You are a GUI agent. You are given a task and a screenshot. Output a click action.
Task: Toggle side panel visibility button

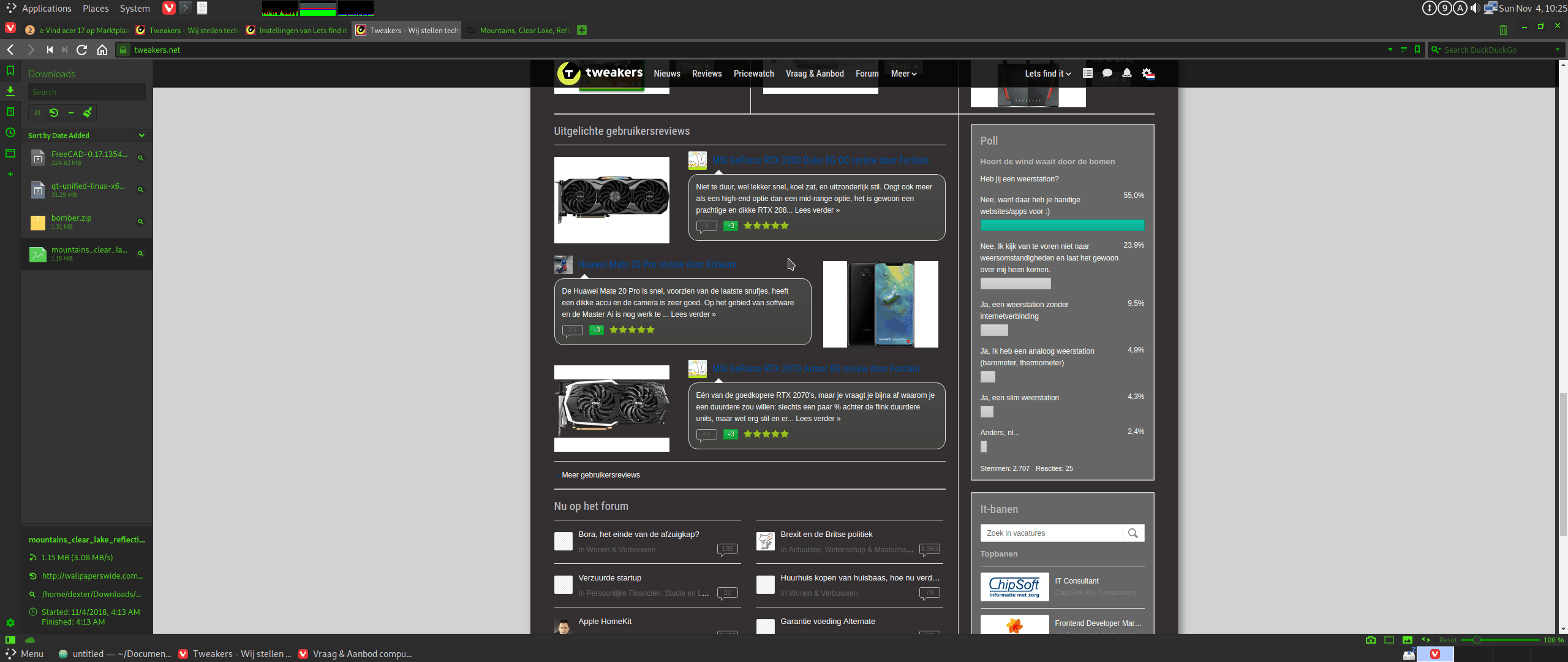(x=10, y=640)
